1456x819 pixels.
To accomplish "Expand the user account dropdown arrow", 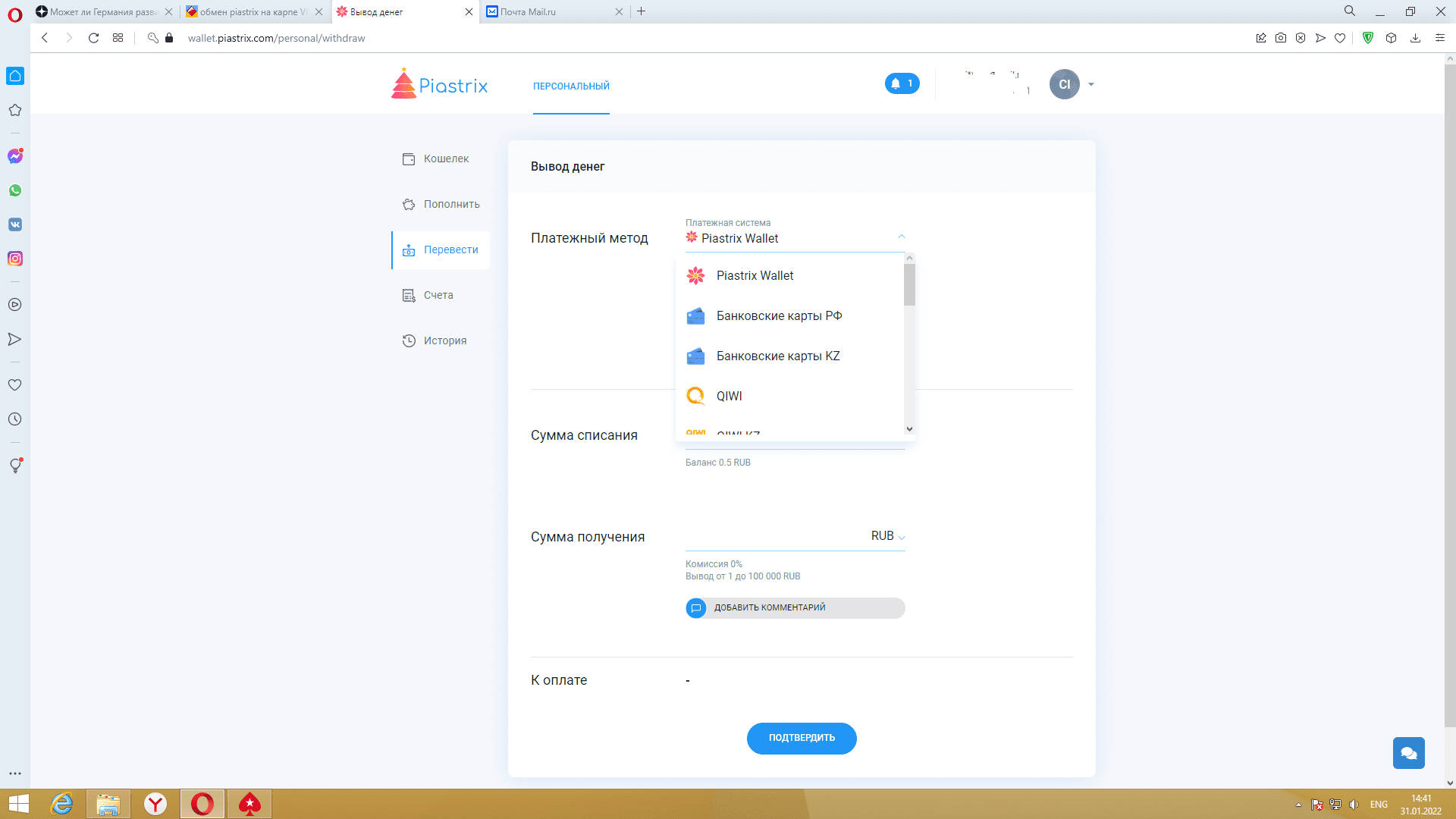I will coord(1091,84).
